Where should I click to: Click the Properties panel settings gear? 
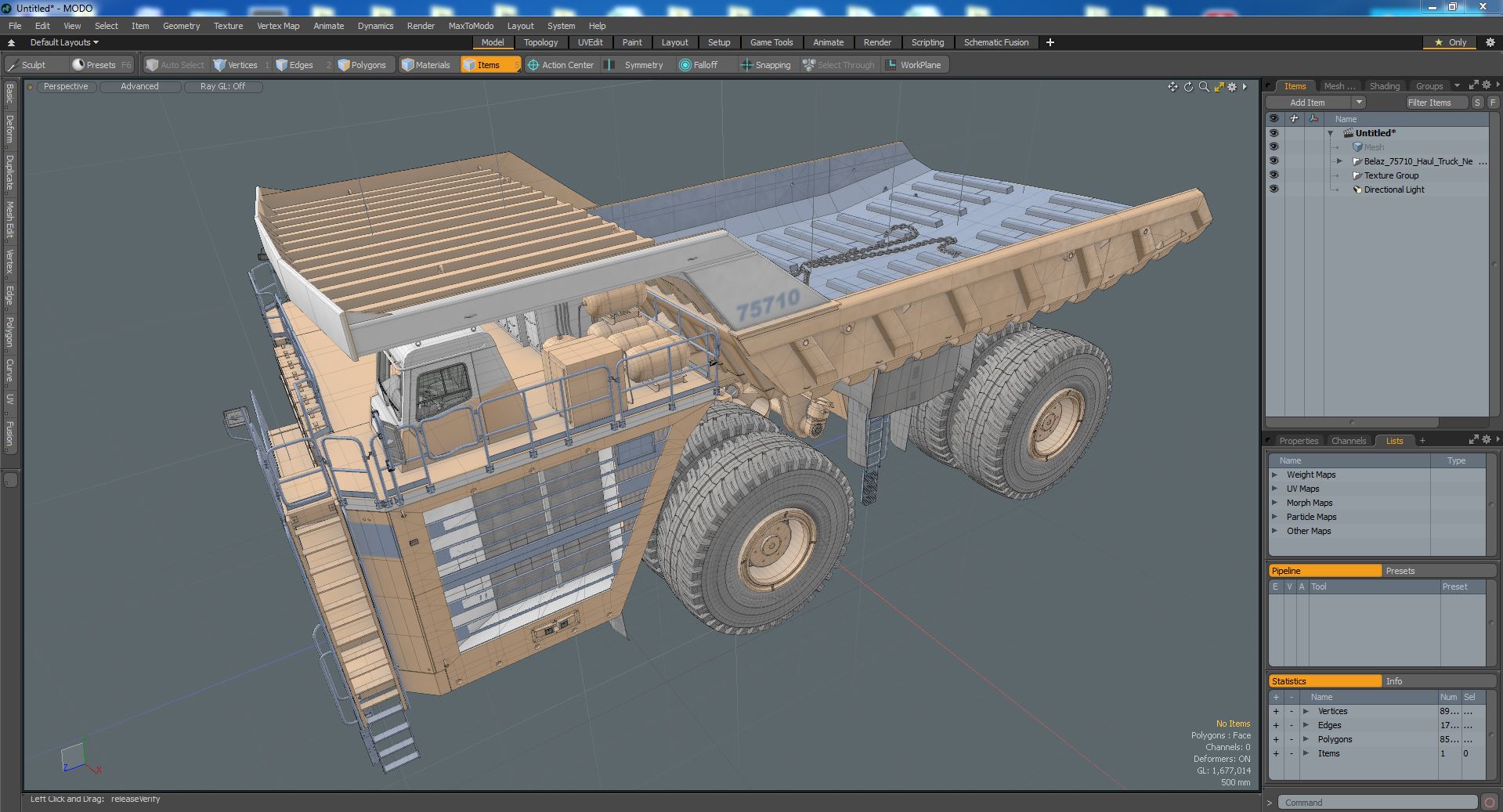pyautogui.click(x=1486, y=440)
